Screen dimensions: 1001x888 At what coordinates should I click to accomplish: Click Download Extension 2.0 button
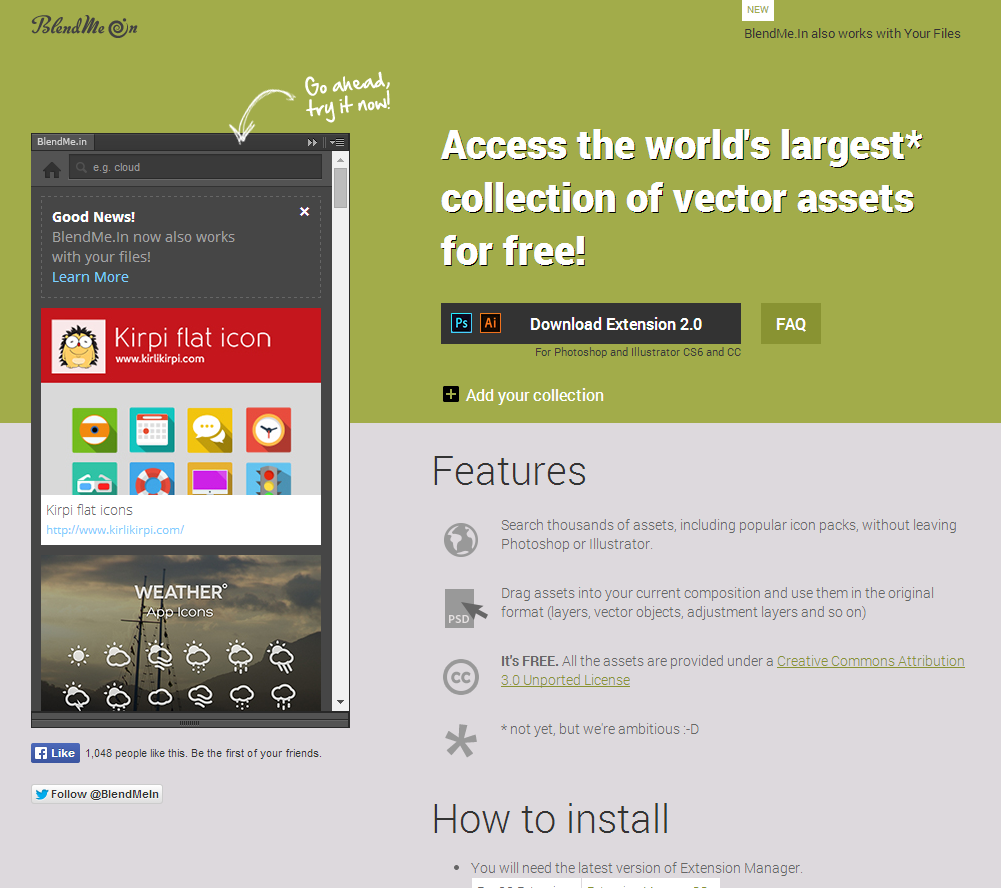tap(591, 324)
